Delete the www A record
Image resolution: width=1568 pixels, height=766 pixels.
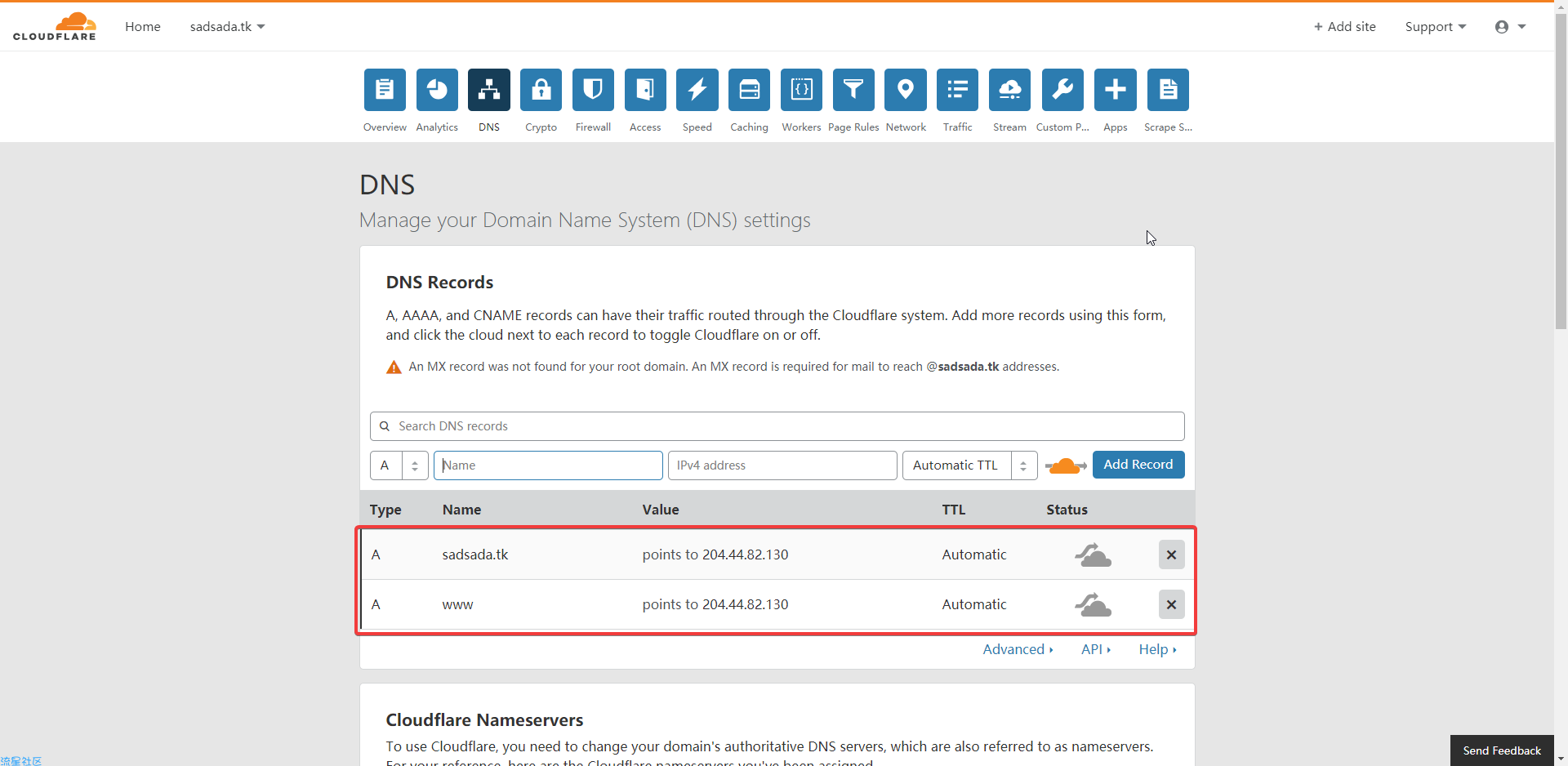(1172, 604)
